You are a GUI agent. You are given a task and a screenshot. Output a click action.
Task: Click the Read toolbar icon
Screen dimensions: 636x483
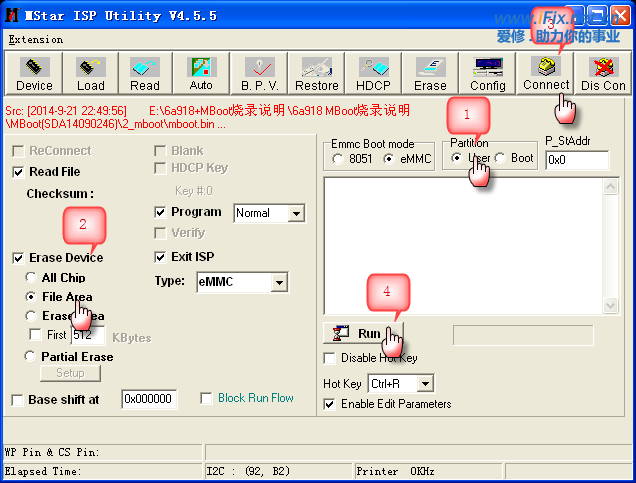click(x=145, y=74)
